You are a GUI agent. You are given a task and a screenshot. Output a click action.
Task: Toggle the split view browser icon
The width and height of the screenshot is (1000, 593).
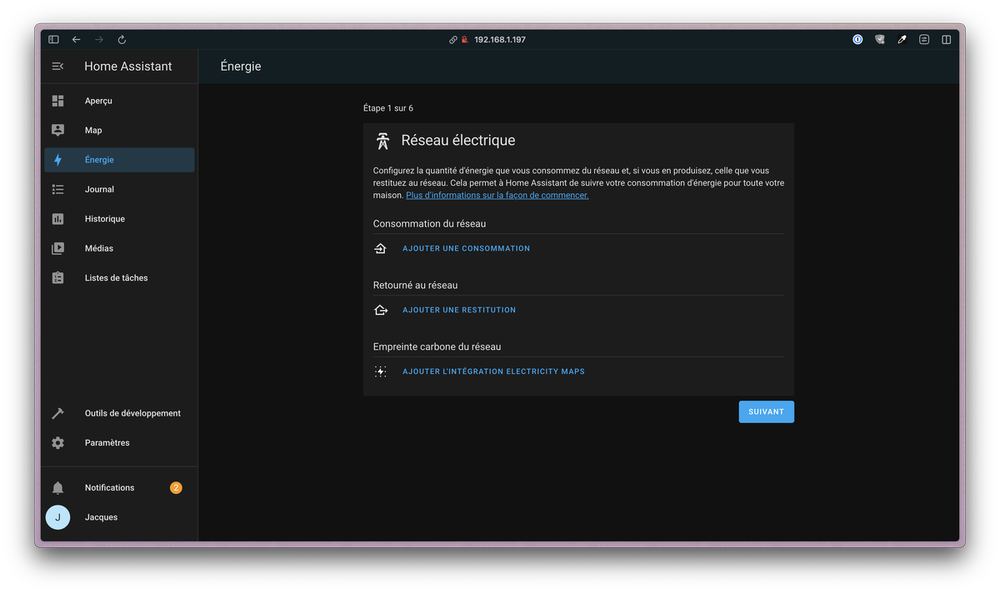click(946, 40)
